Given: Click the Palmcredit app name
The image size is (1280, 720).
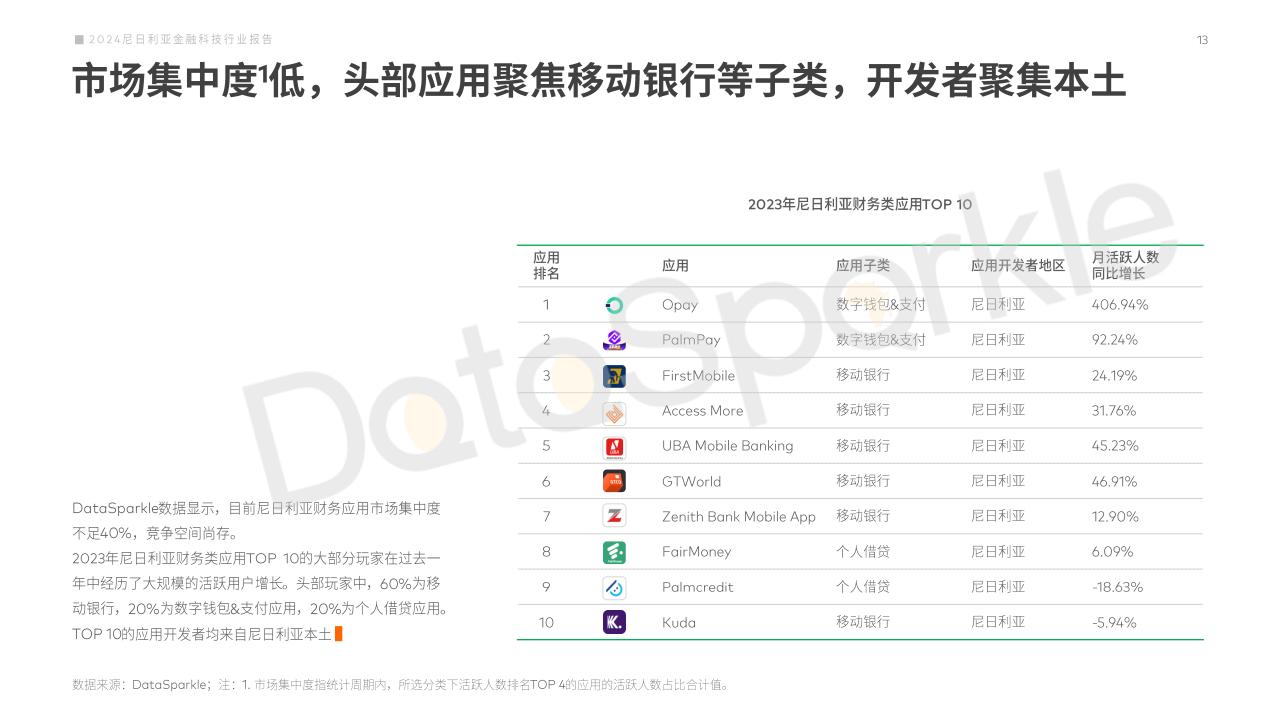Looking at the screenshot, I should [698, 587].
